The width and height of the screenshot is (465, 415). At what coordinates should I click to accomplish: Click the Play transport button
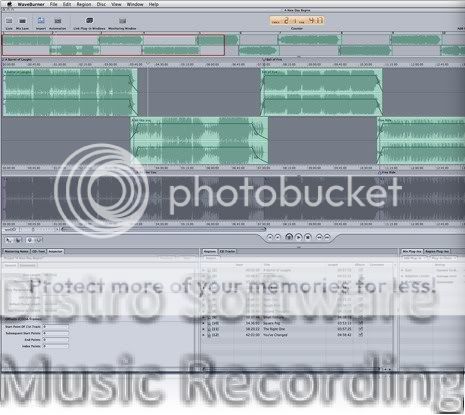299,237
